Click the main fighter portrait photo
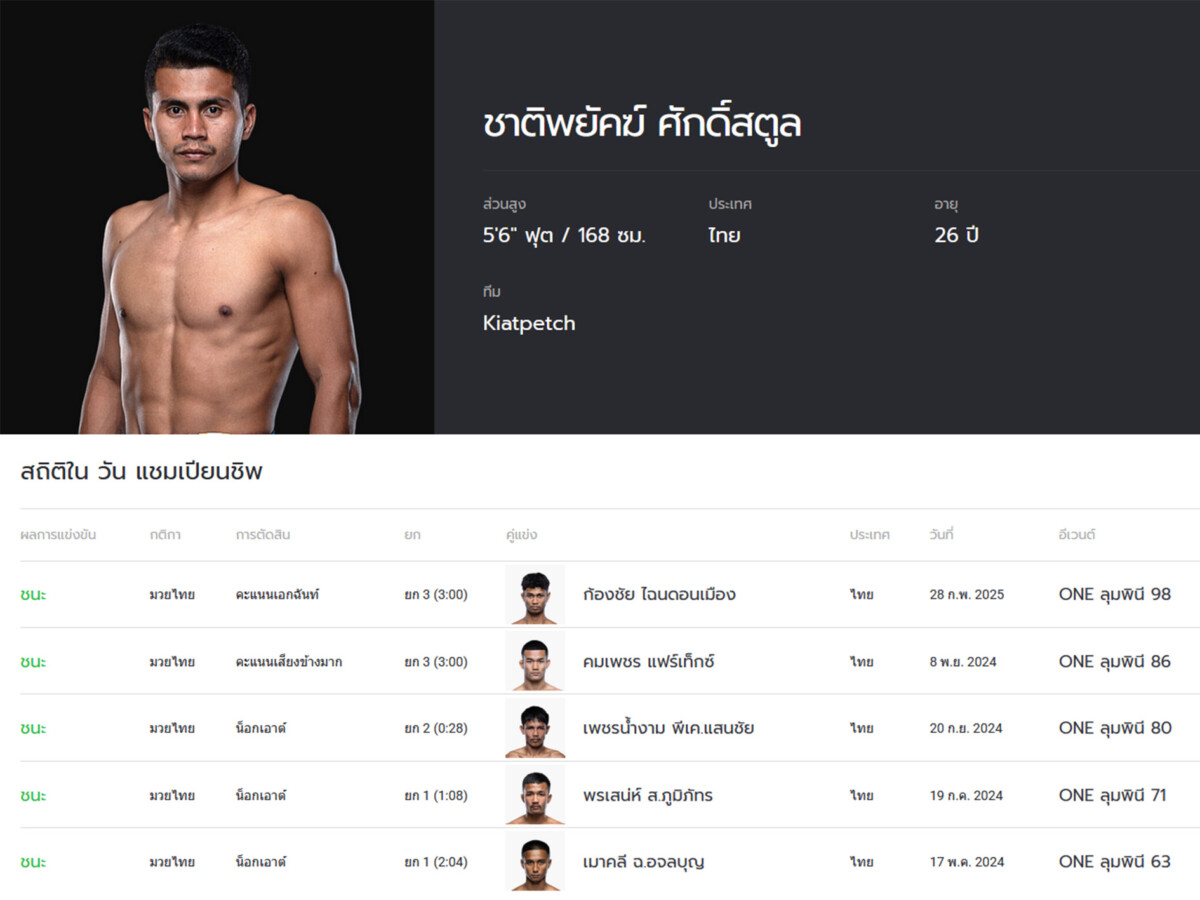The width and height of the screenshot is (1200, 900). click(x=217, y=217)
